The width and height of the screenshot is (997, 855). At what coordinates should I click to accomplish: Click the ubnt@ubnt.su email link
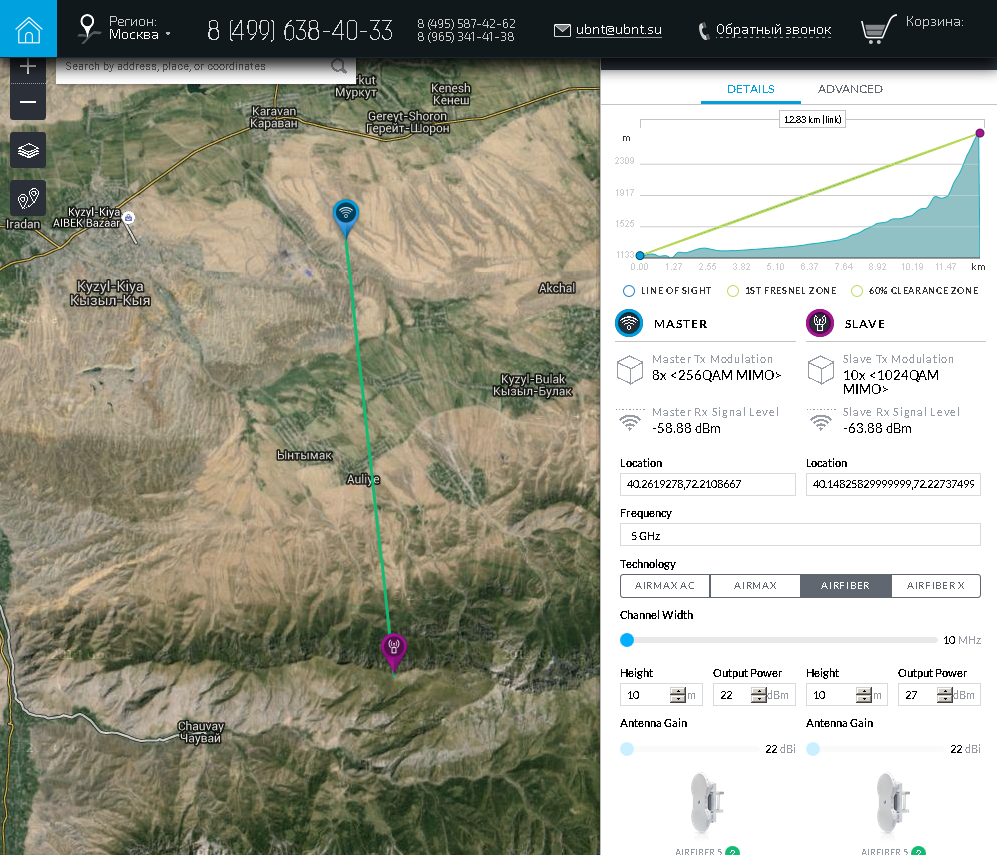618,30
